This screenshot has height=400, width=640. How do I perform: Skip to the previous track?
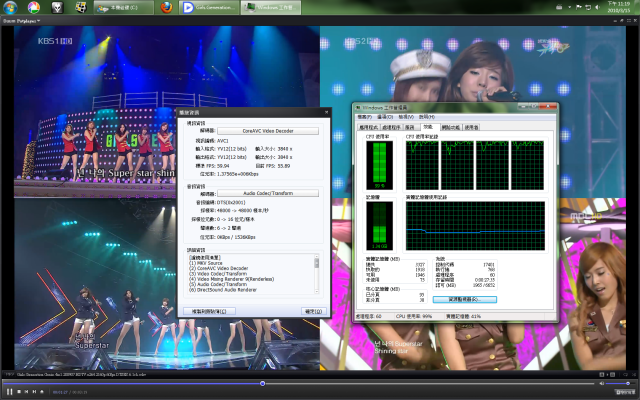(27, 392)
